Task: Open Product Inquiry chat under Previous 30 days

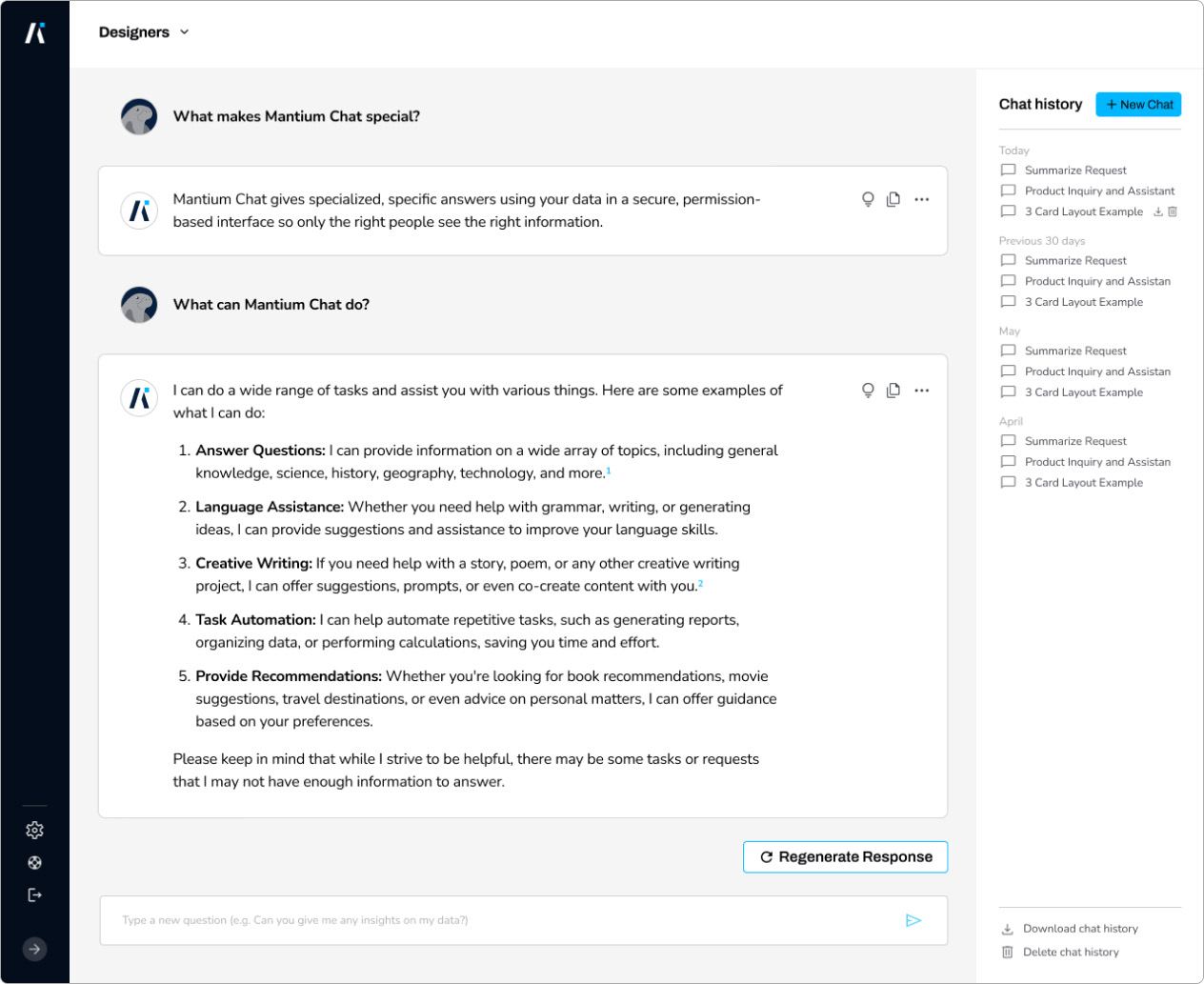Action: pyautogui.click(x=1097, y=281)
